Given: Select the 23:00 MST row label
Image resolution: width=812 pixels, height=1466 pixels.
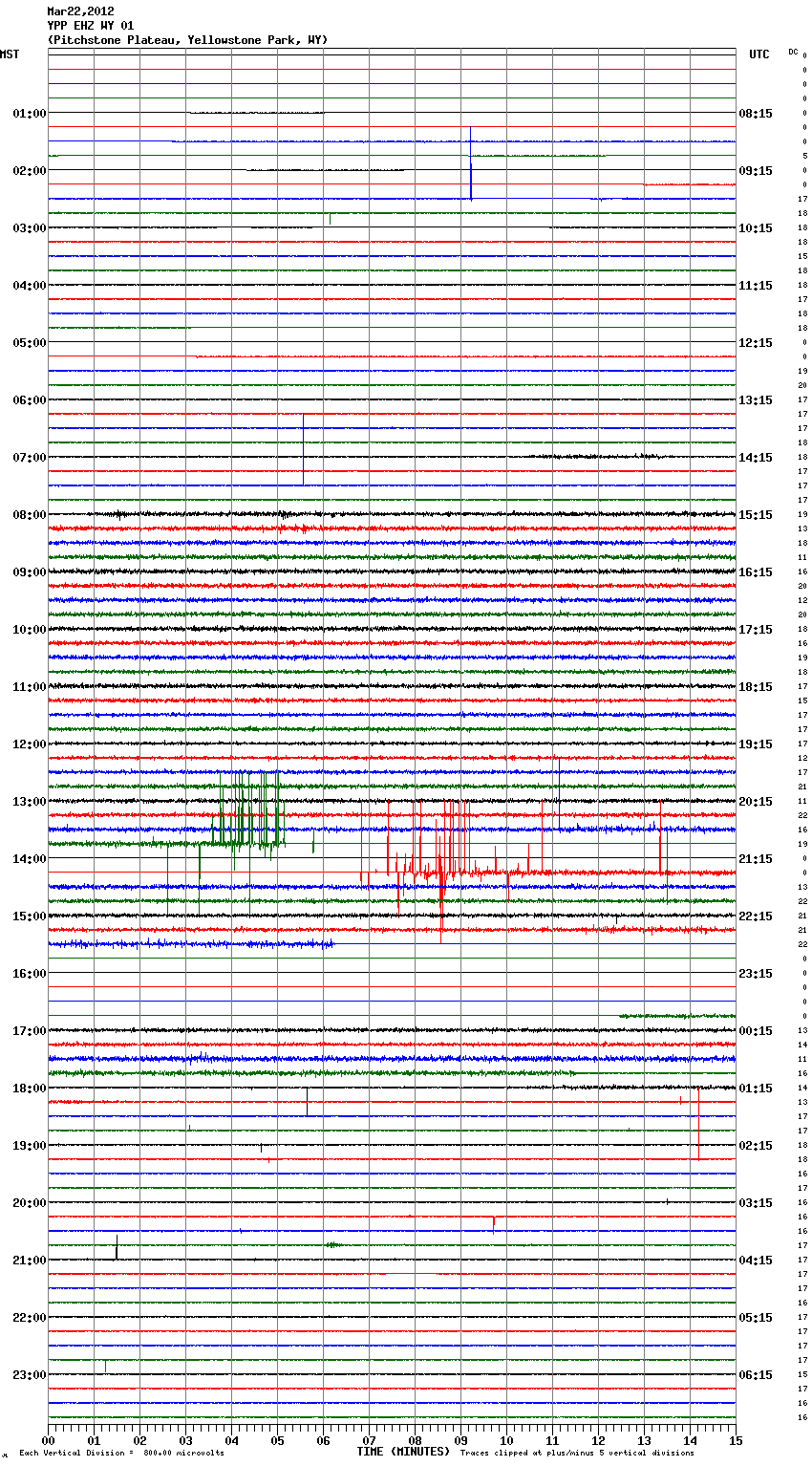Looking at the screenshot, I should pyautogui.click(x=30, y=1375).
